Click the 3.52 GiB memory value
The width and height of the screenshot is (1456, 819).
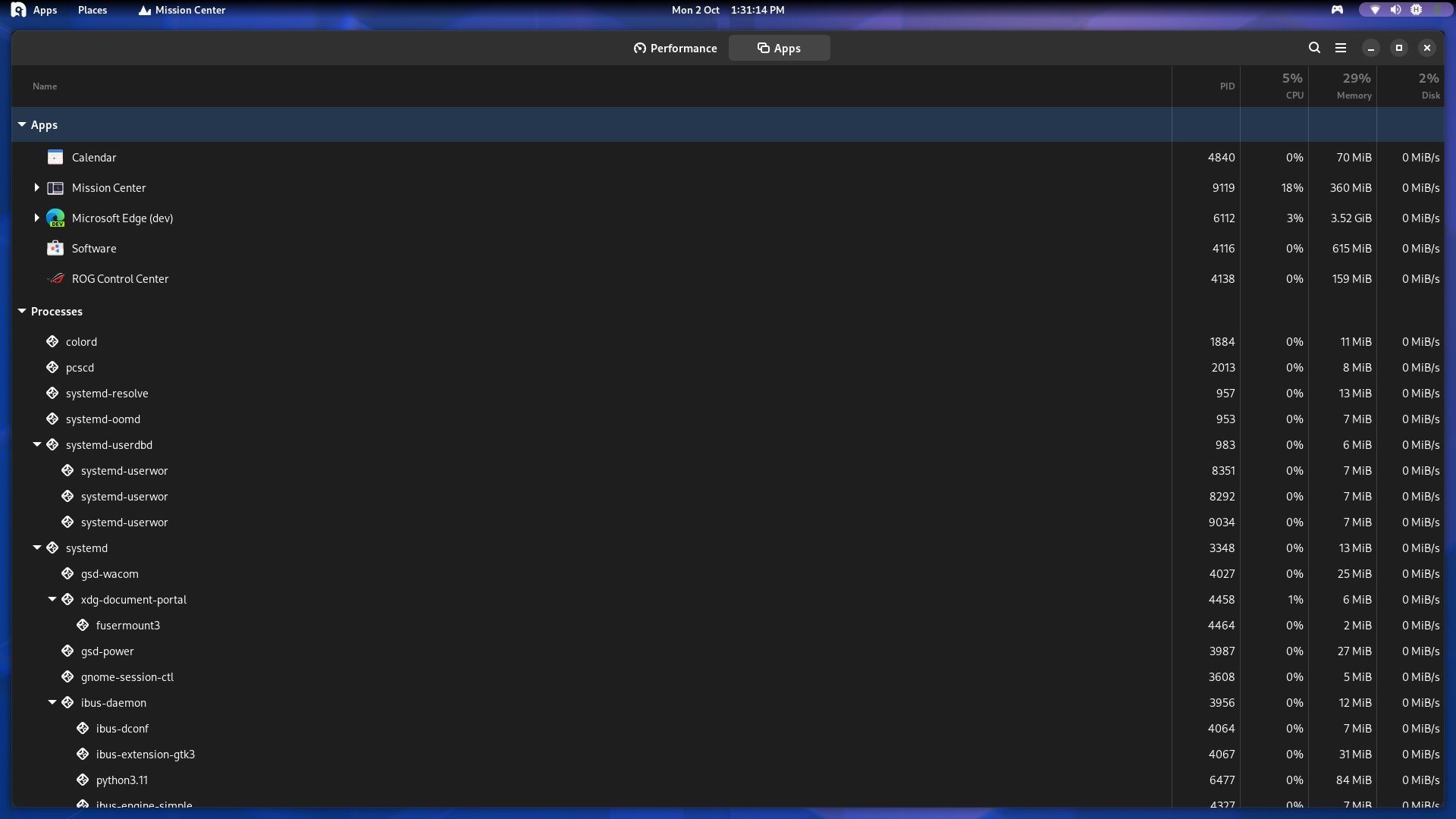pos(1351,218)
